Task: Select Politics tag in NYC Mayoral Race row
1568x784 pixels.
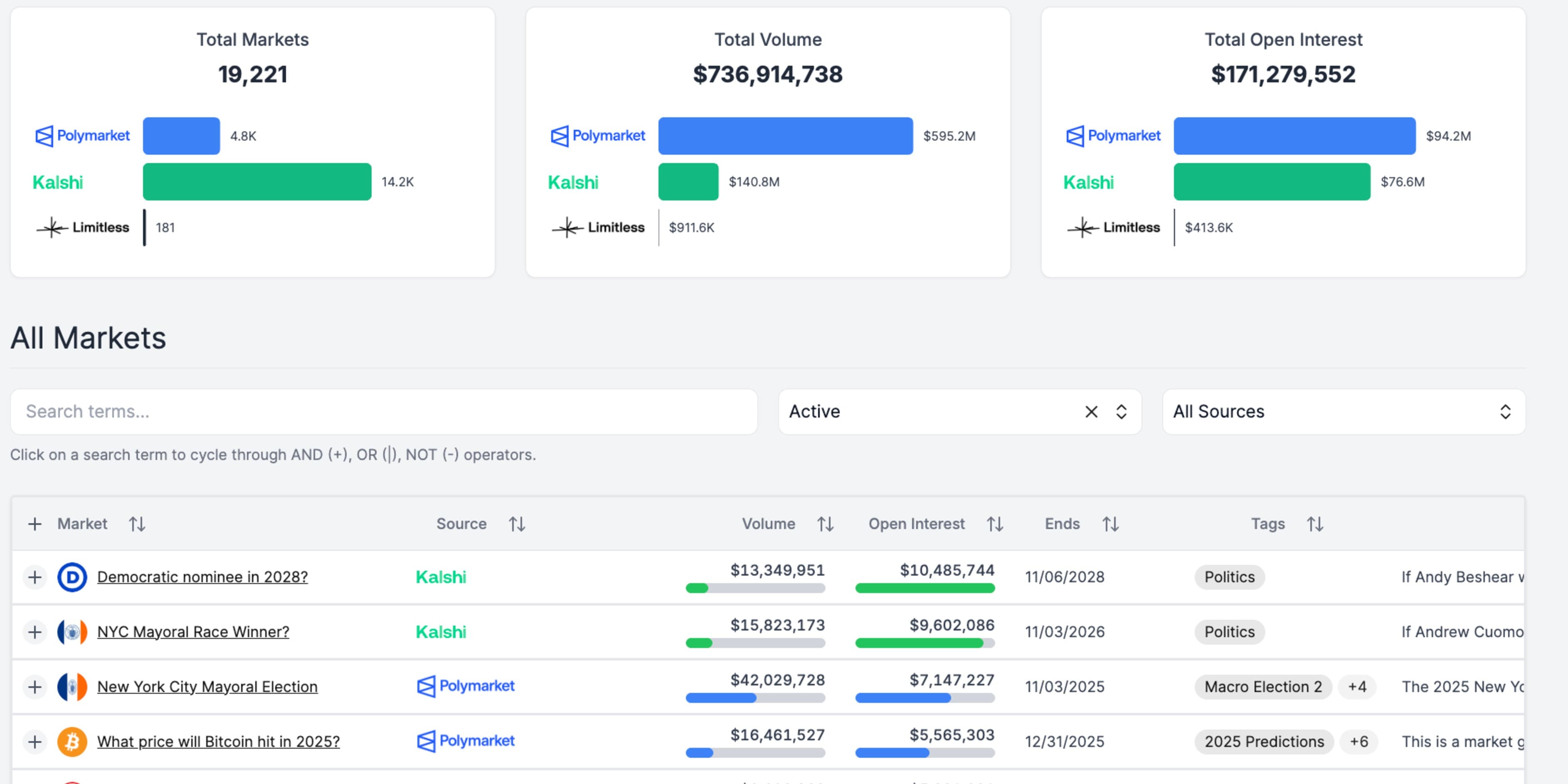Action: coord(1230,632)
